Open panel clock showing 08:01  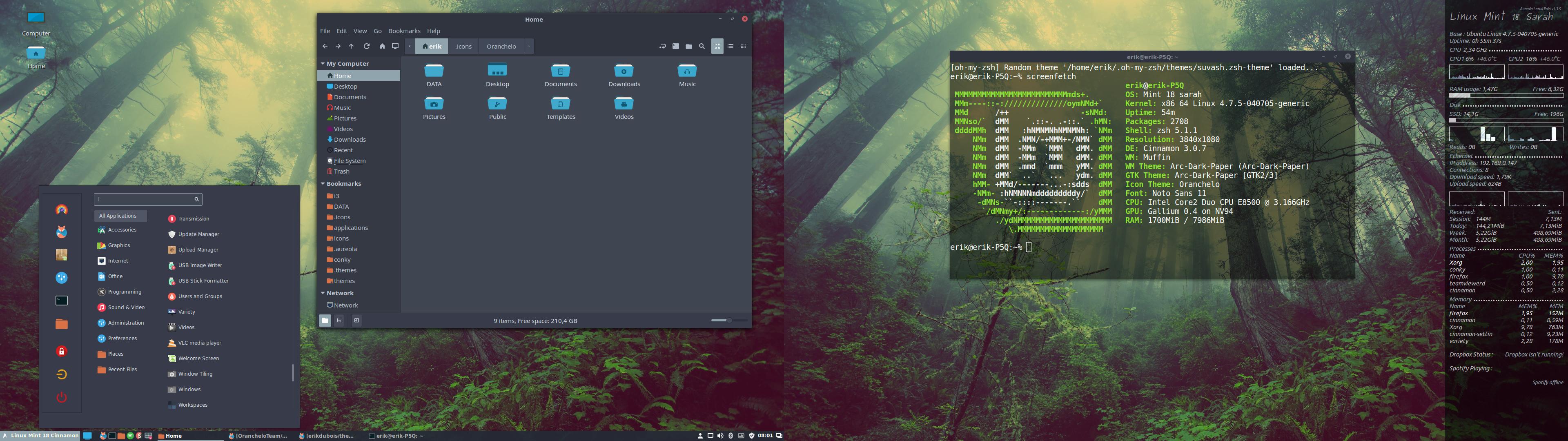[x=765, y=436]
